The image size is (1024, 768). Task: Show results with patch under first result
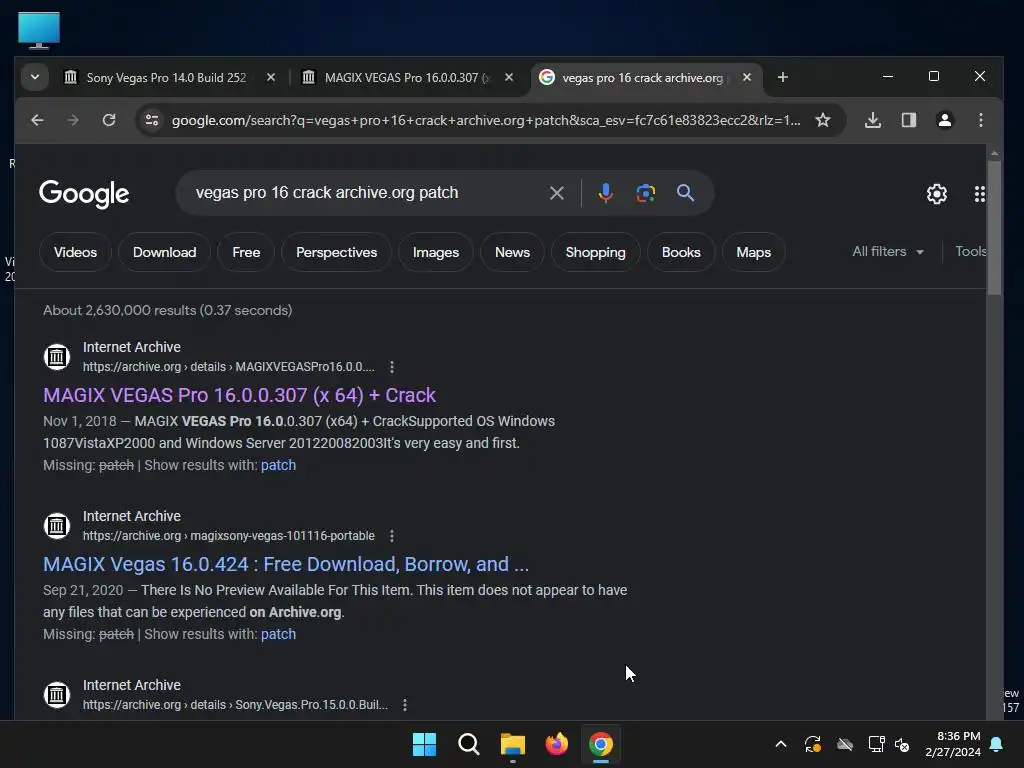[278, 465]
